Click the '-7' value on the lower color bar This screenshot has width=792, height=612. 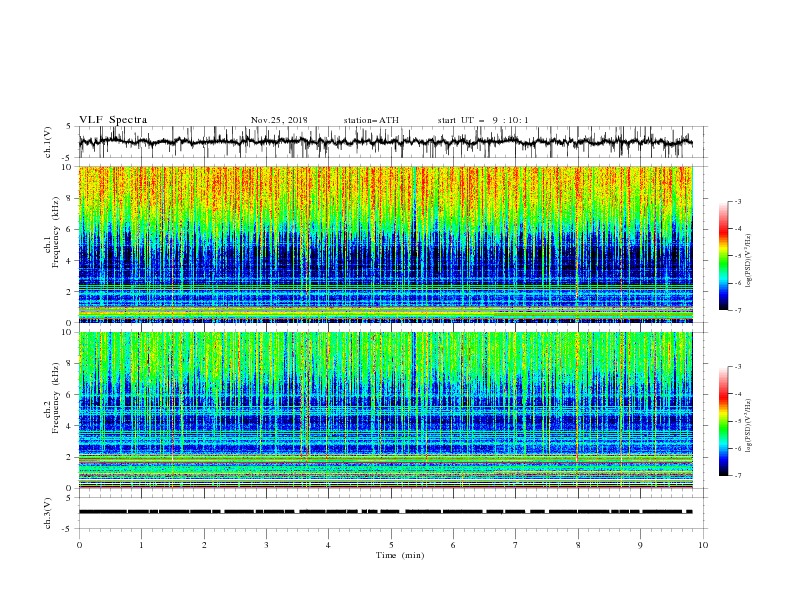[737, 476]
